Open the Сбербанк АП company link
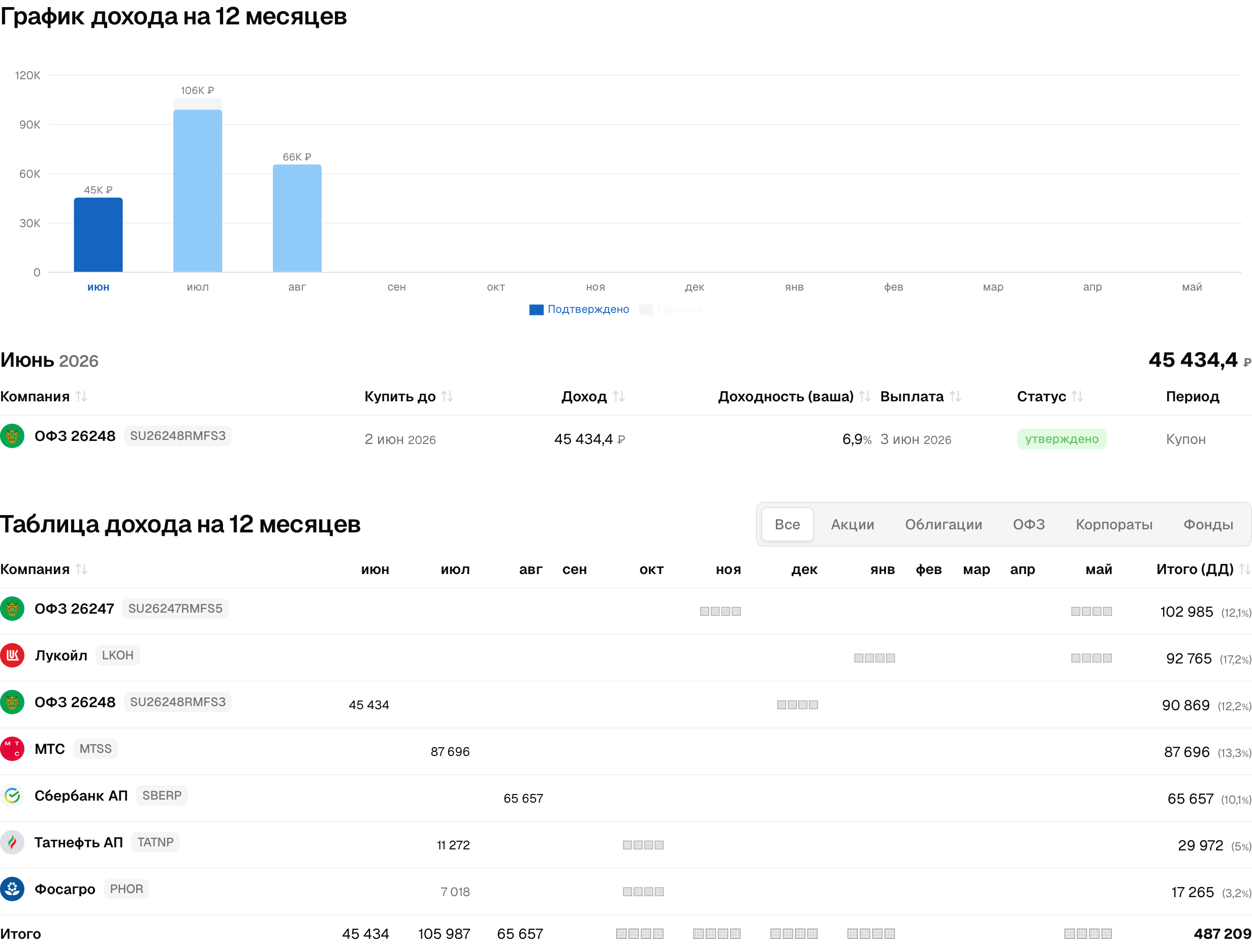This screenshot has height=952, width=1252. (81, 796)
